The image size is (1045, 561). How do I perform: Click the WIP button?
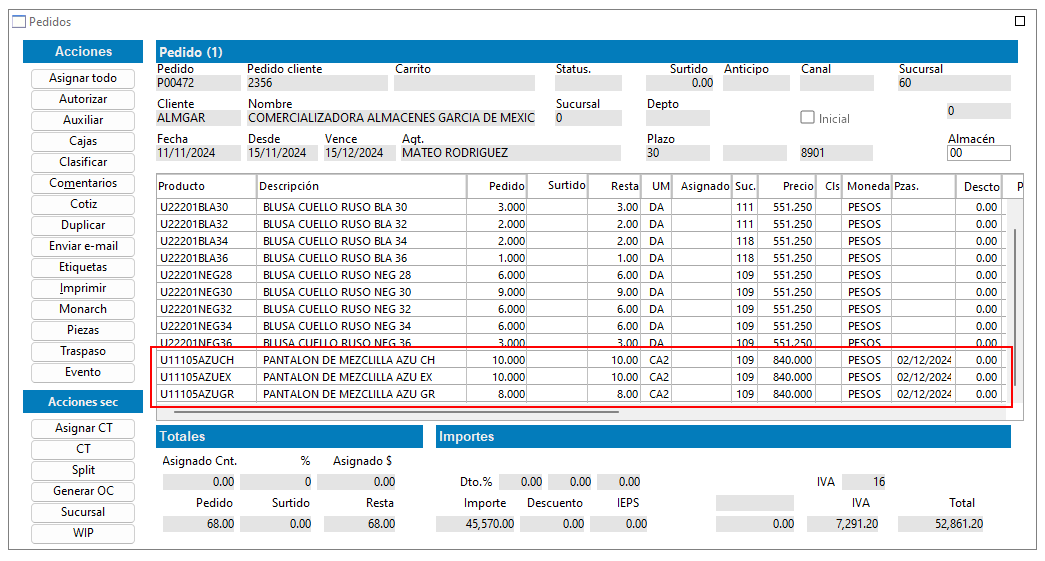click(x=83, y=533)
